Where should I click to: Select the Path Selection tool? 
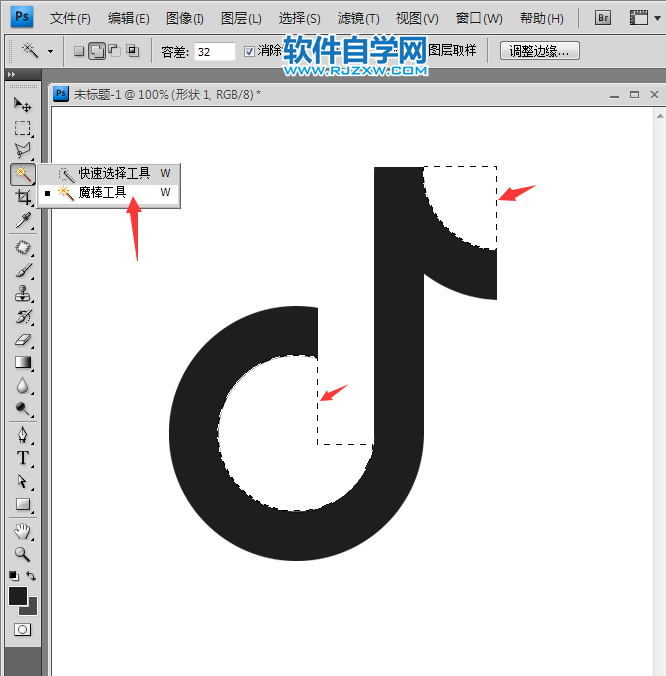[x=22, y=481]
